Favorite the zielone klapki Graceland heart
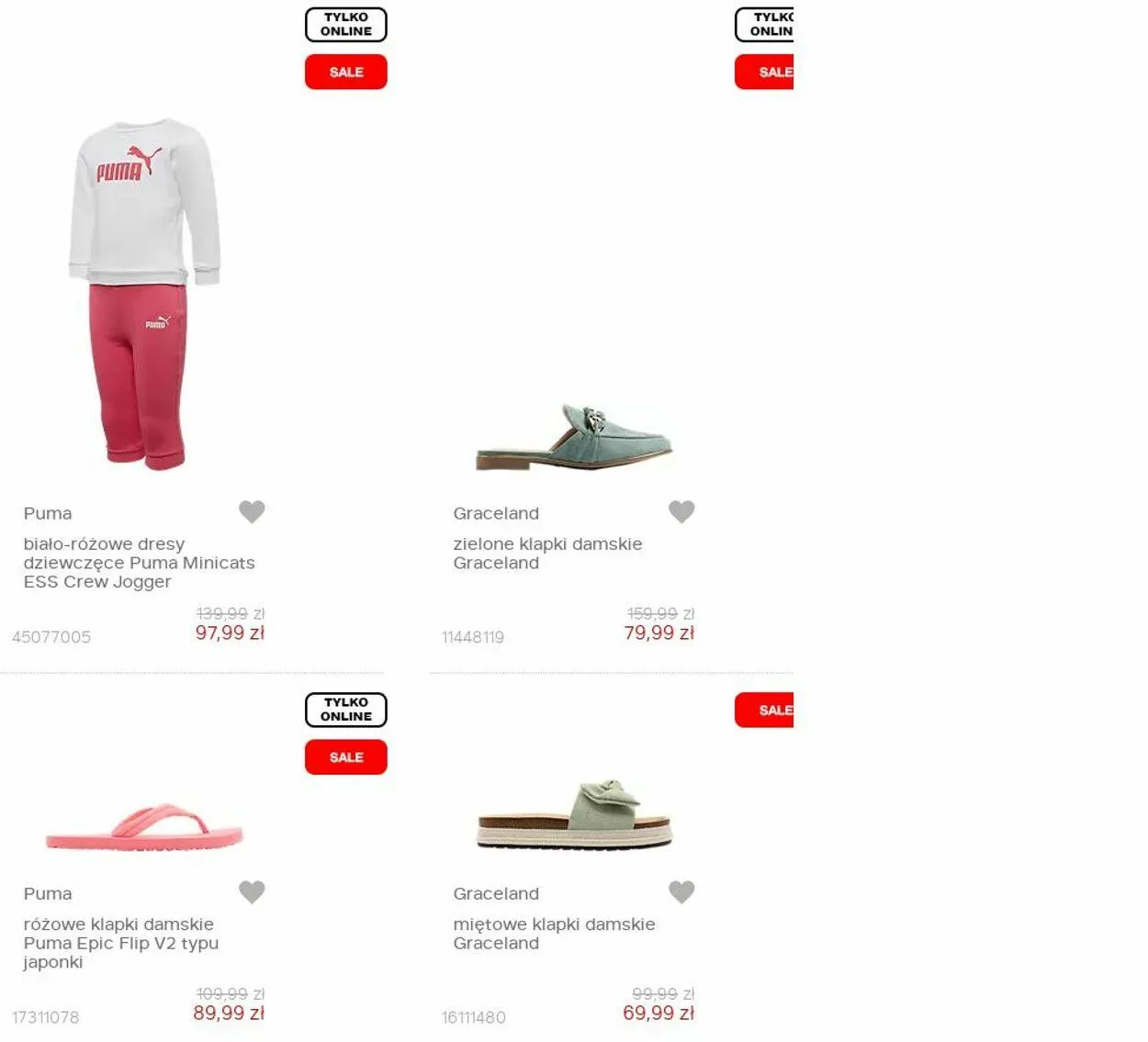 681,511
